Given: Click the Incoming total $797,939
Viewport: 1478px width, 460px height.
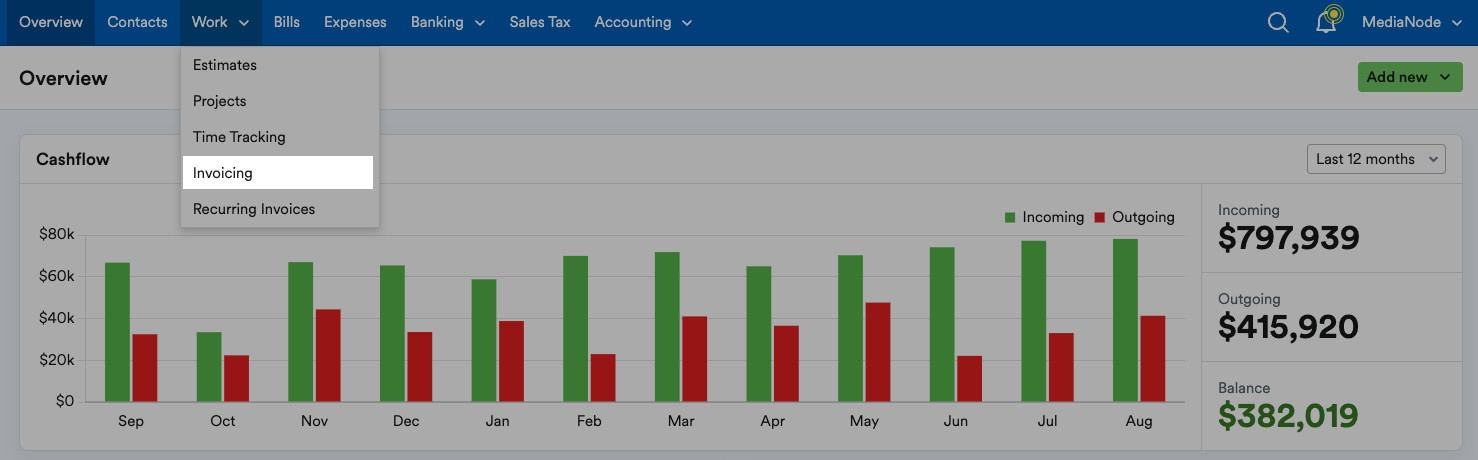Looking at the screenshot, I should [1289, 238].
